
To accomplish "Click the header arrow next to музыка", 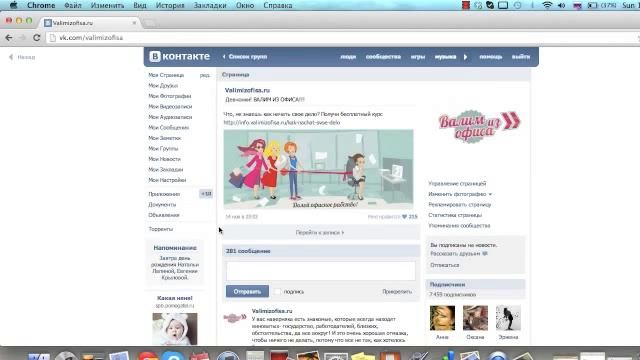I will click(465, 57).
